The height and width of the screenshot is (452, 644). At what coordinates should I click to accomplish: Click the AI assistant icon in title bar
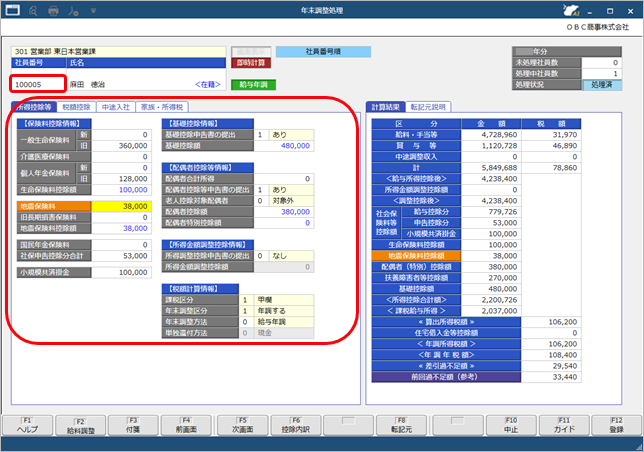point(571,11)
